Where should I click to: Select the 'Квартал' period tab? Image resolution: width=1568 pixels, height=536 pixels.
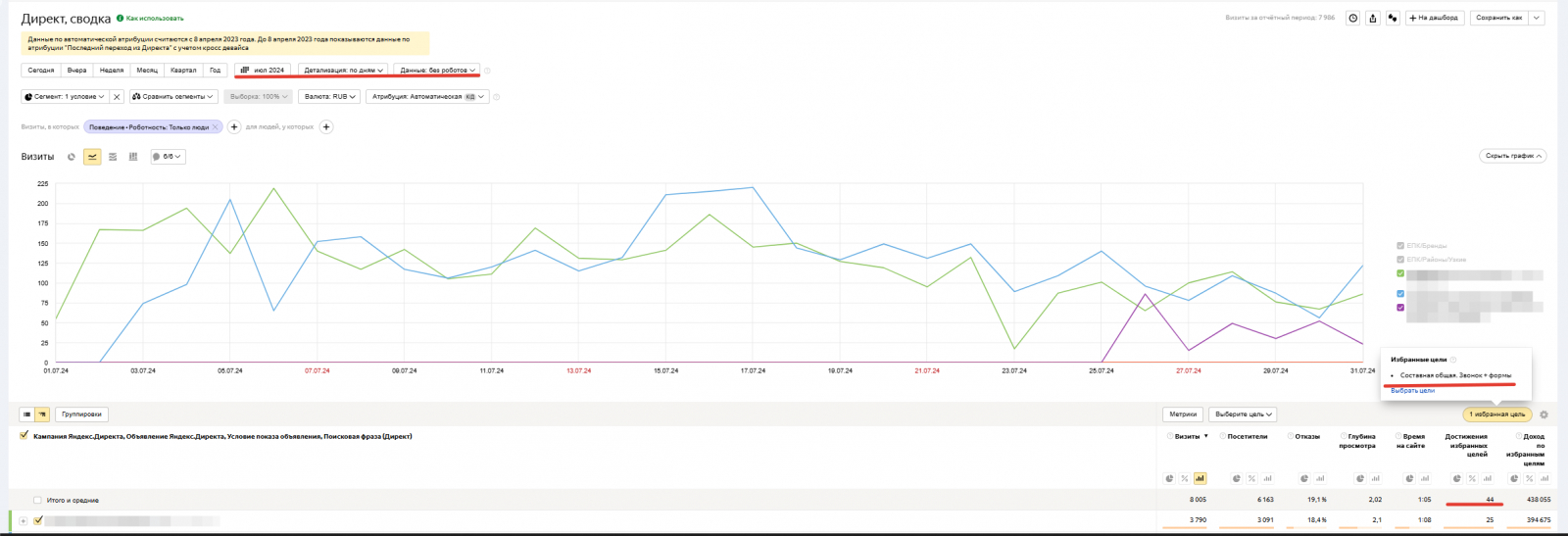coord(183,71)
